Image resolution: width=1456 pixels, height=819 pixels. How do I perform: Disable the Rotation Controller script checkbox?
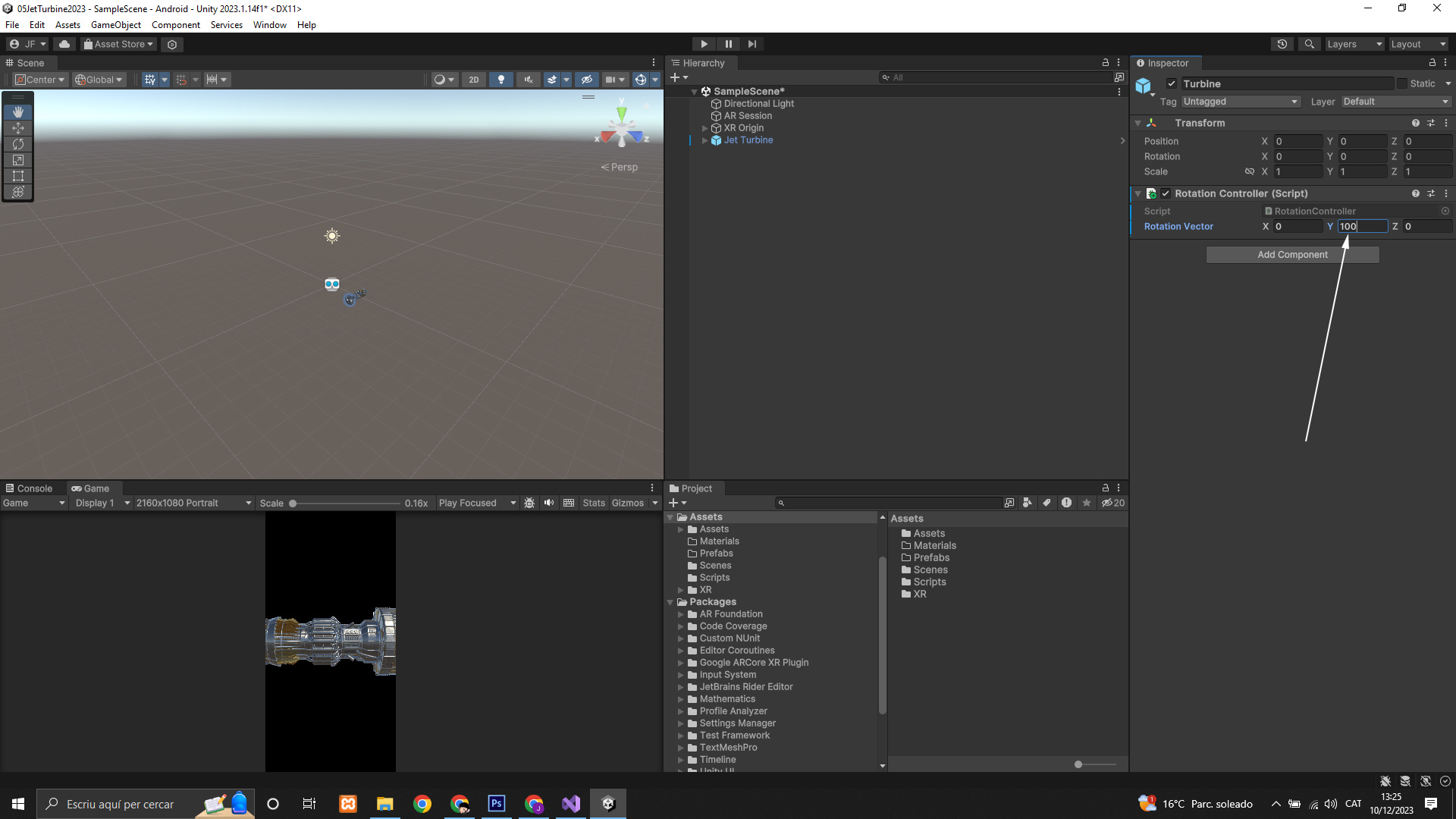(1166, 193)
